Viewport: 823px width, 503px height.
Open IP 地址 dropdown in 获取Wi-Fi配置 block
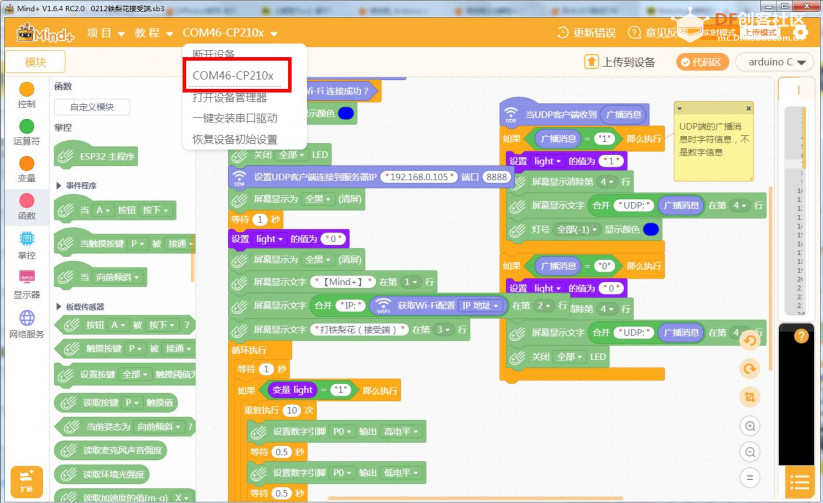(x=481, y=306)
